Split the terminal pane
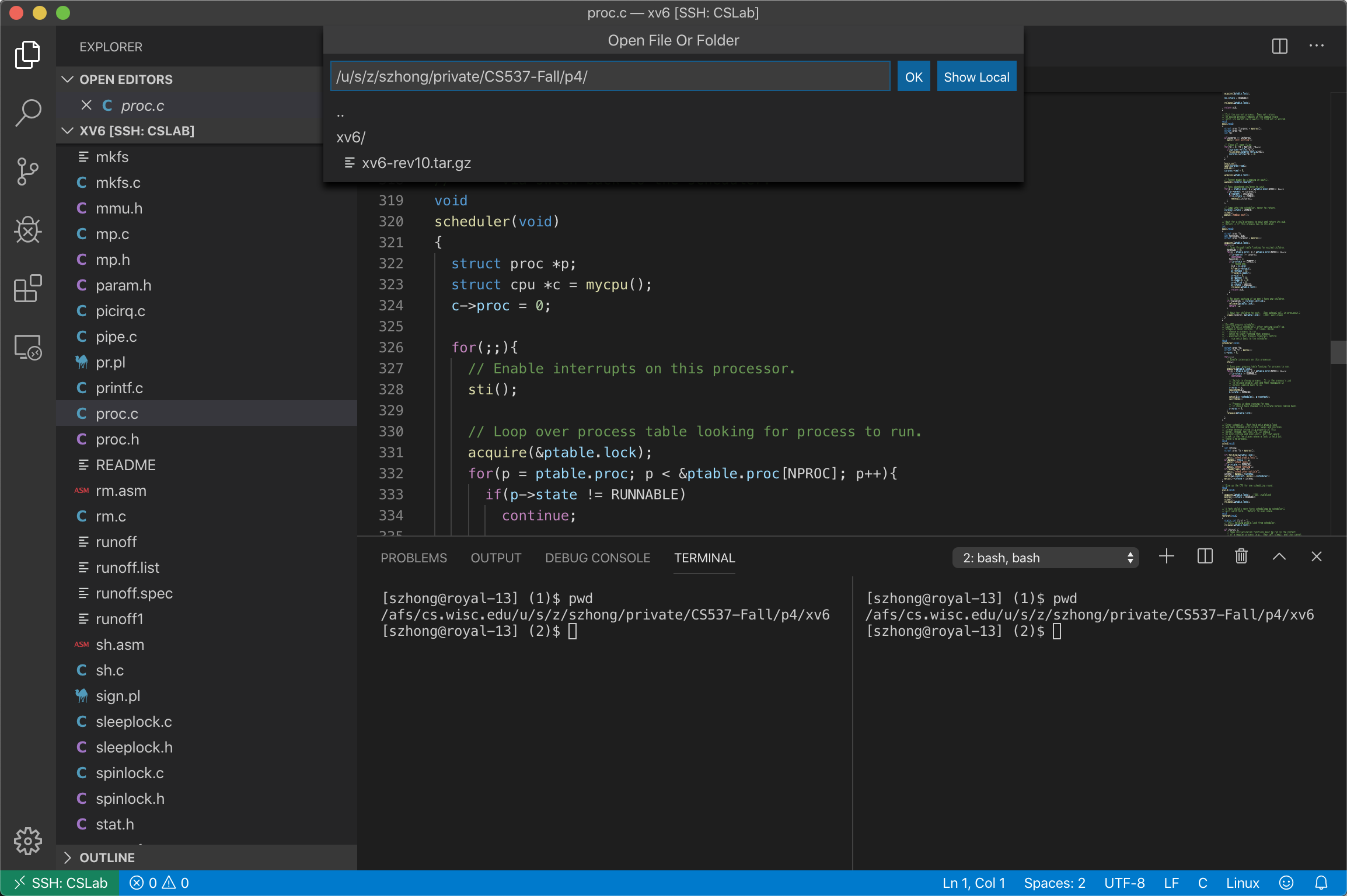Viewport: 1347px width, 896px height. click(x=1205, y=556)
